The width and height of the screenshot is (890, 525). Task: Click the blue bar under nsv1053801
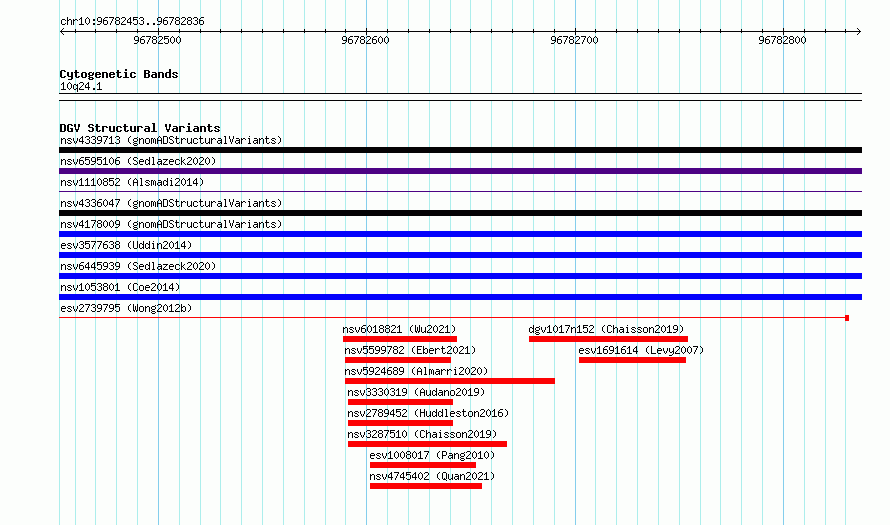(x=460, y=297)
